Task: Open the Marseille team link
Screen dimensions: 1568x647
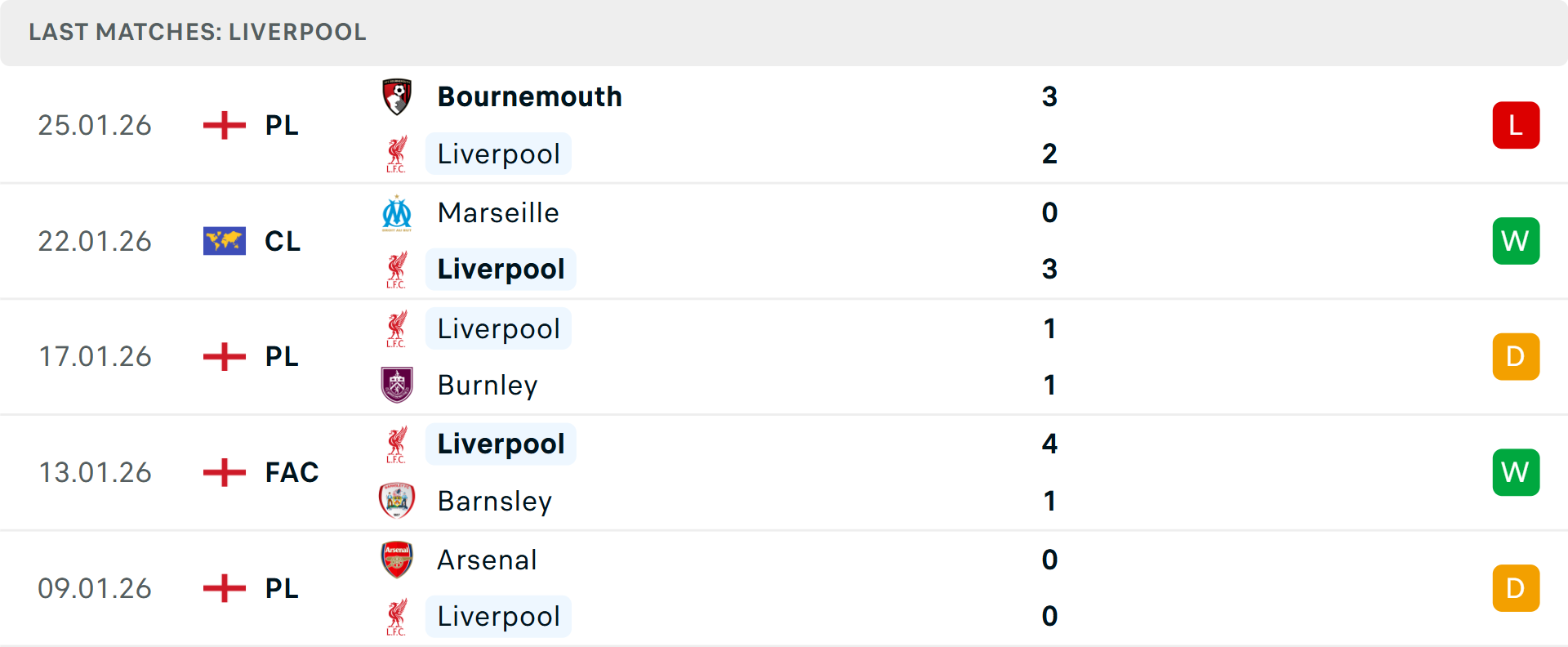Action: pyautogui.click(x=498, y=213)
